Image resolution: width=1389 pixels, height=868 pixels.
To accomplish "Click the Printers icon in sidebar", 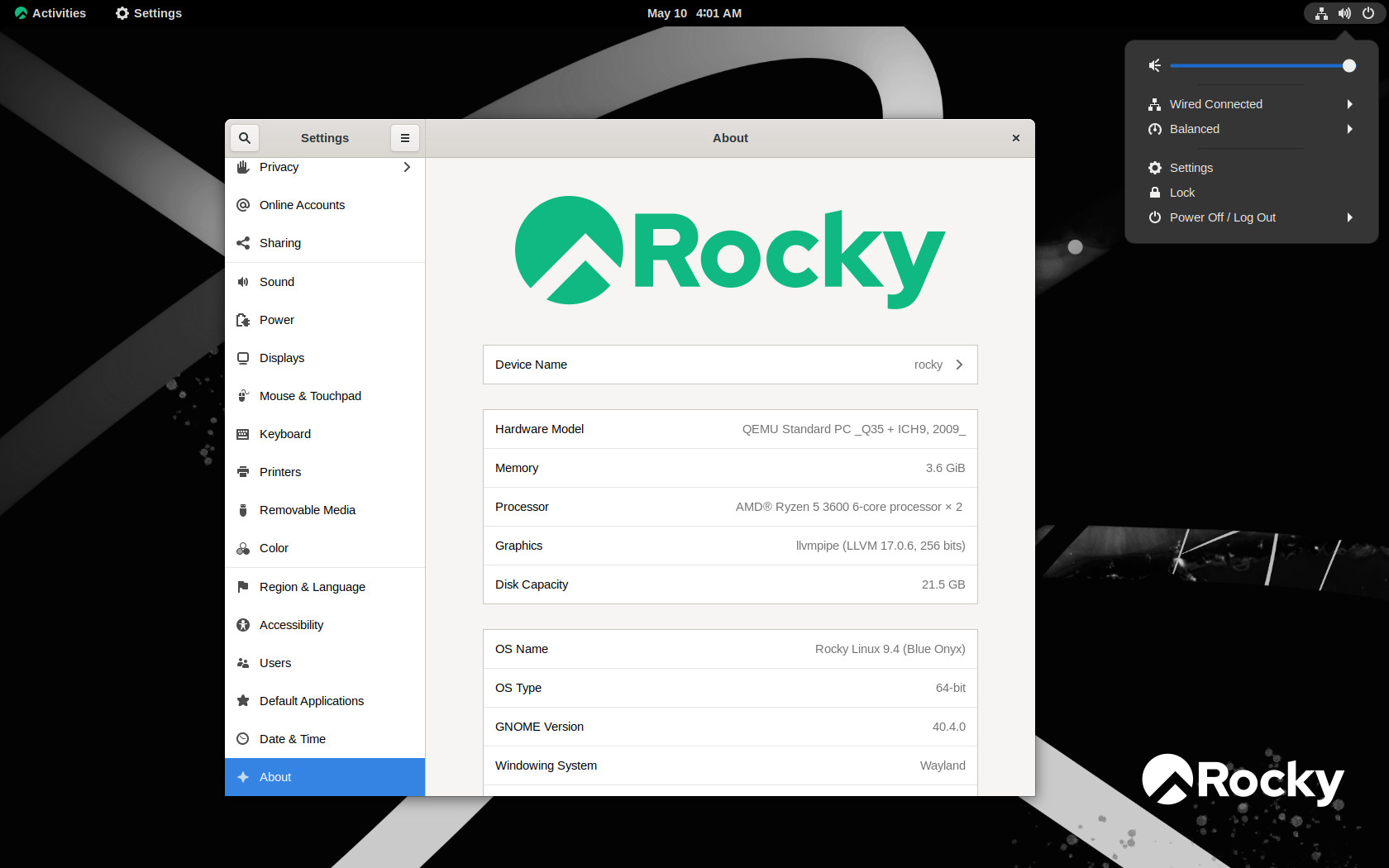I will (243, 472).
